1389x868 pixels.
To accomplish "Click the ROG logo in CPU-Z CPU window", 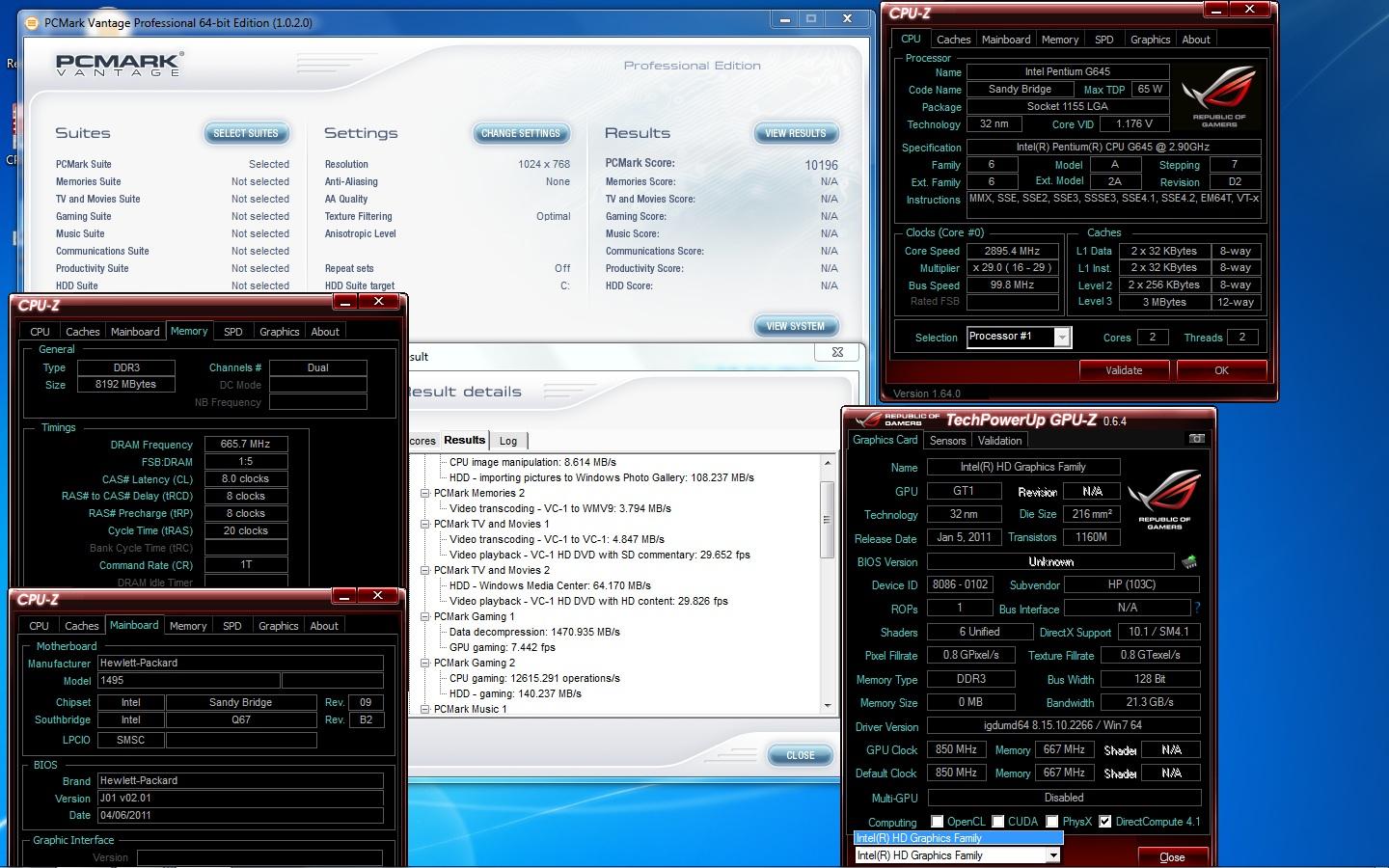I will tap(1219, 96).
